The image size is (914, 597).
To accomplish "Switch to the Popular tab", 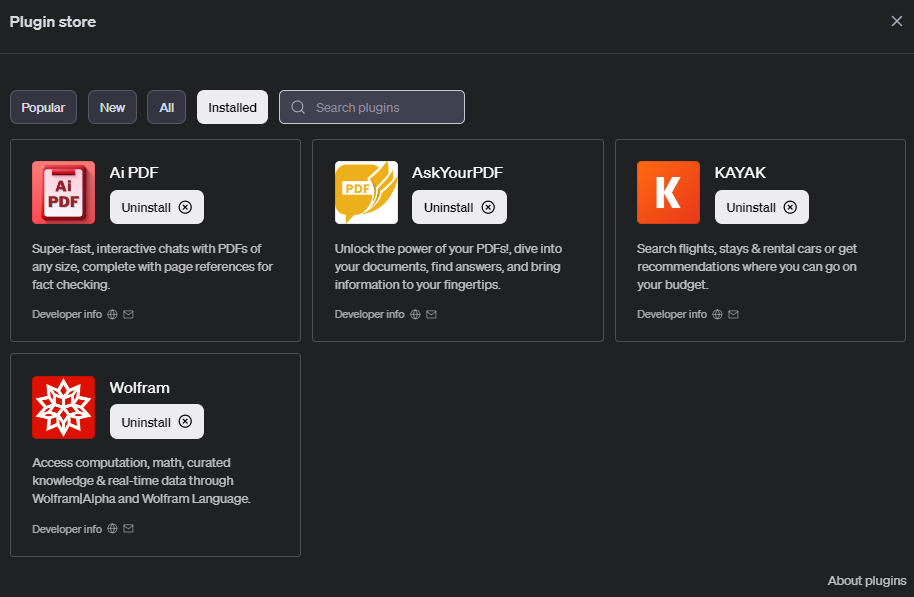I will point(43,107).
